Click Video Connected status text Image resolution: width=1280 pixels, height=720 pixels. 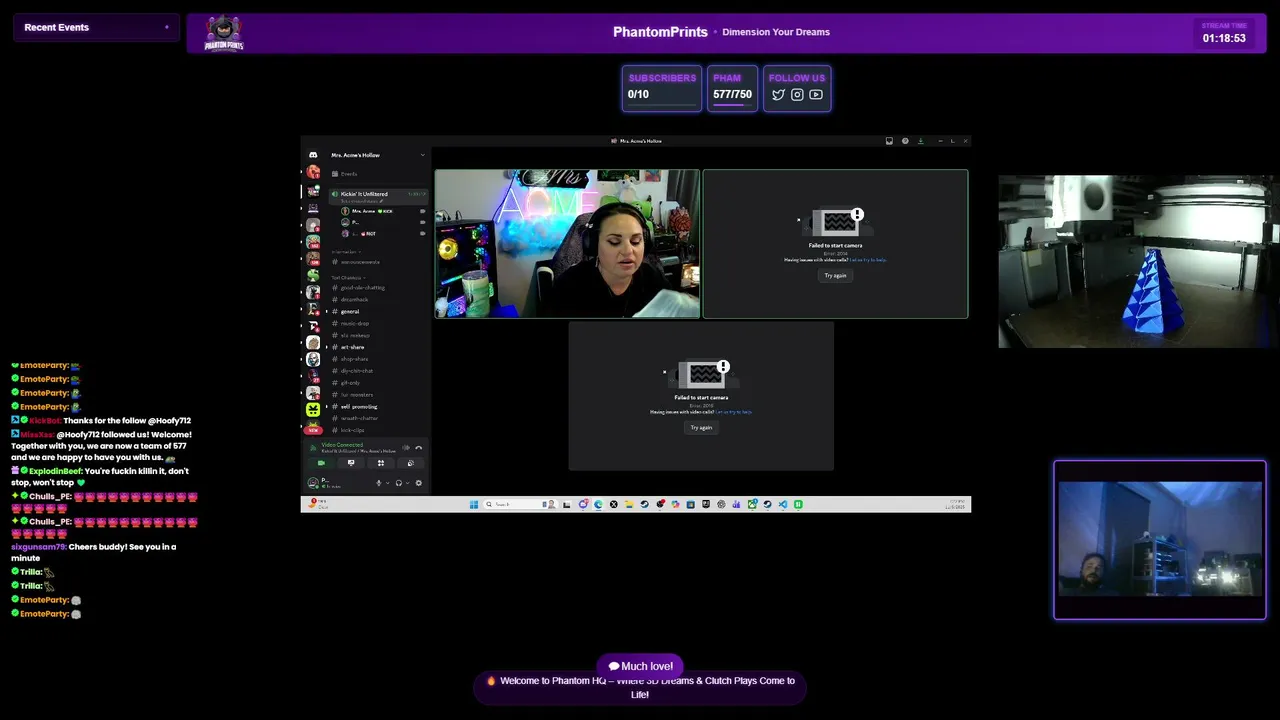[343, 445]
